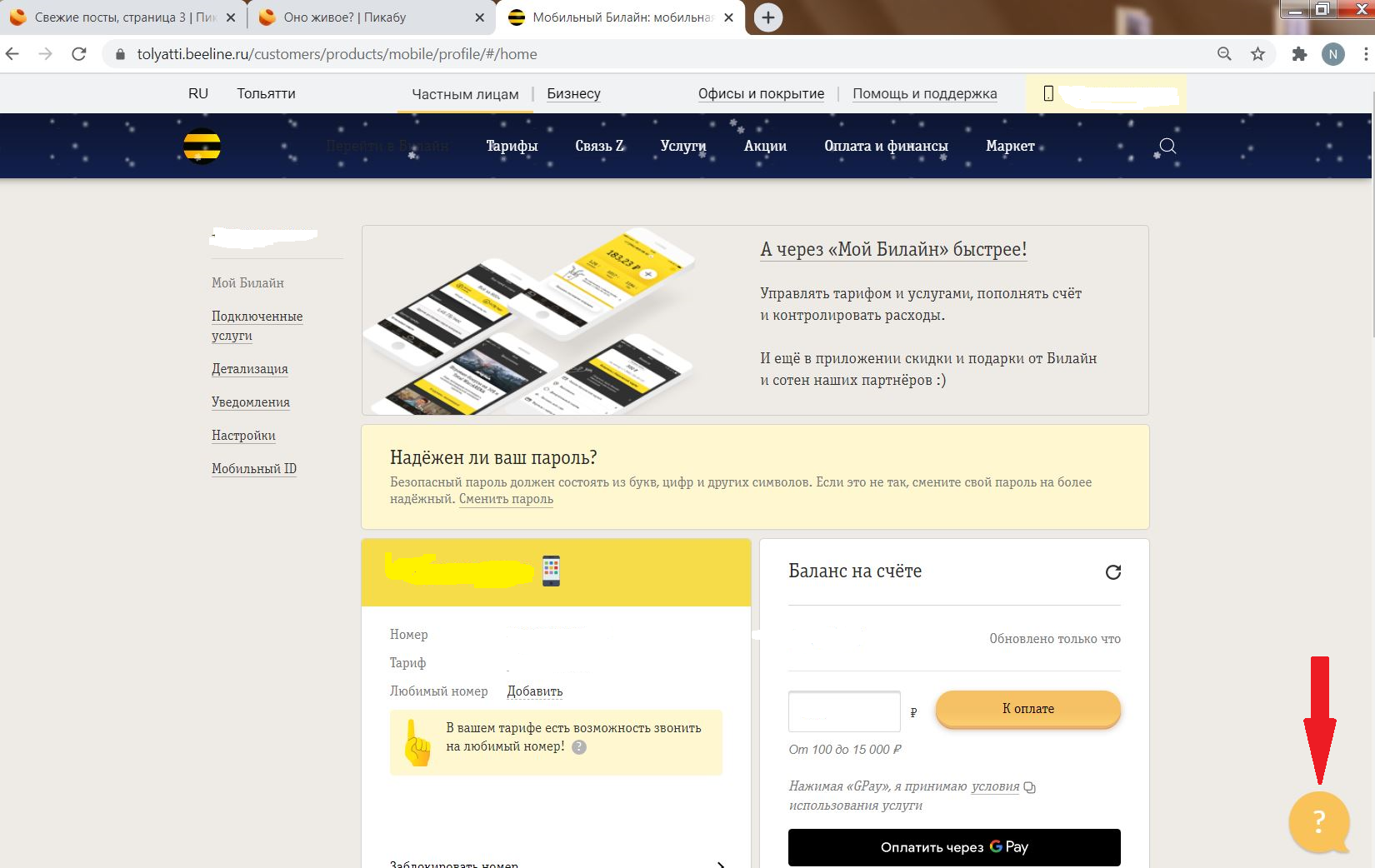
Task: Expand Заблокировать номер row arrow
Action: pyautogui.click(x=721, y=863)
